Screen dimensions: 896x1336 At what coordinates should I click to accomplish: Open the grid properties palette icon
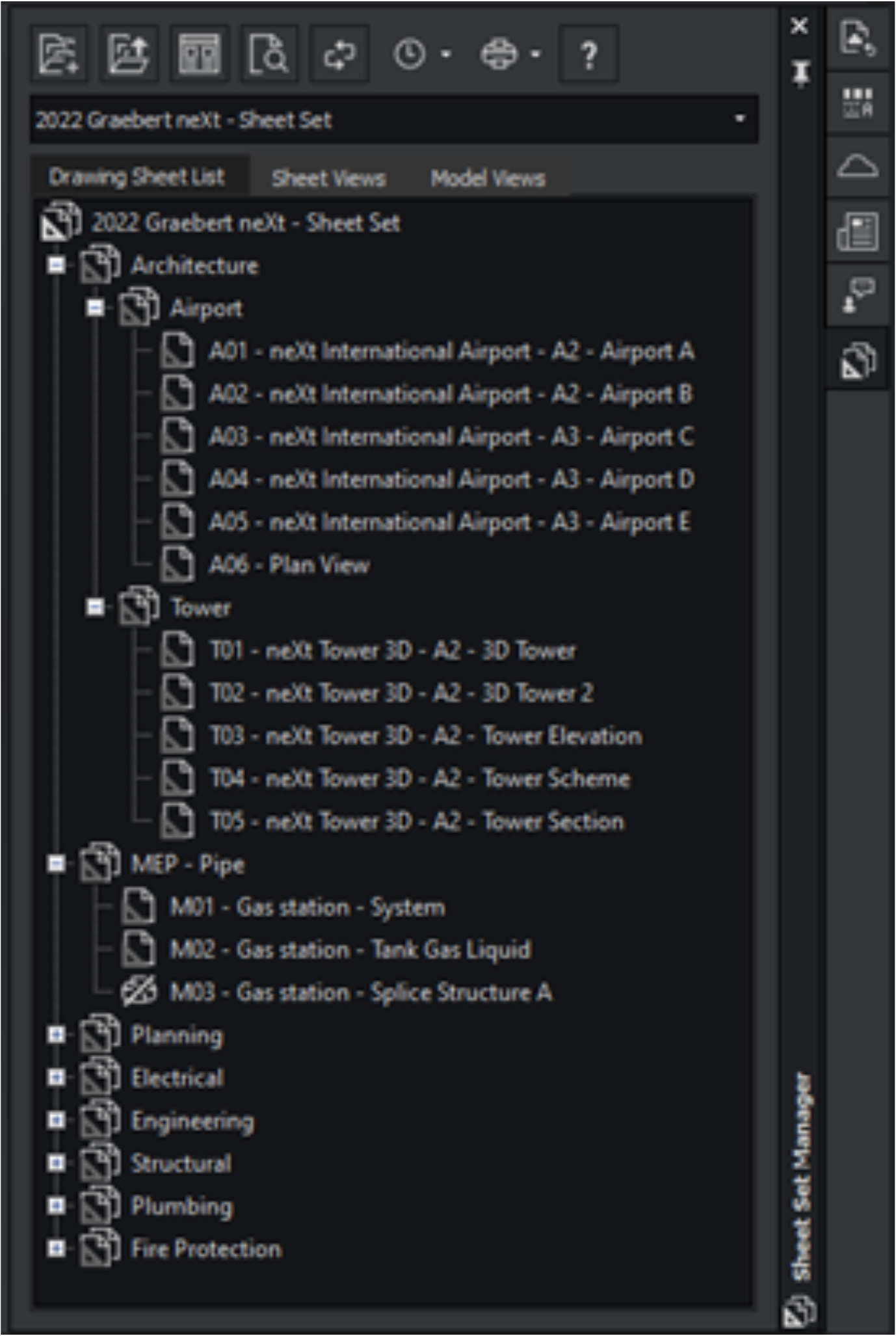click(858, 103)
